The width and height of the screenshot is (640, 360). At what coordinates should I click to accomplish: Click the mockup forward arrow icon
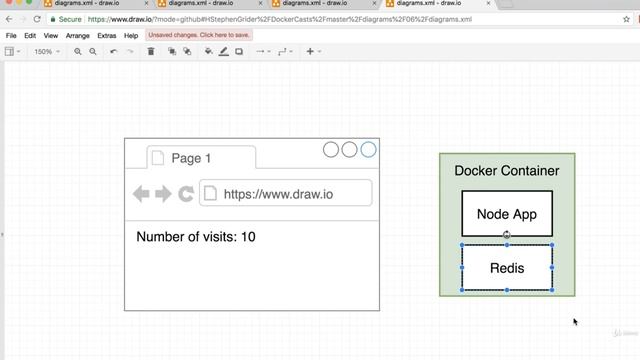[x=163, y=194]
